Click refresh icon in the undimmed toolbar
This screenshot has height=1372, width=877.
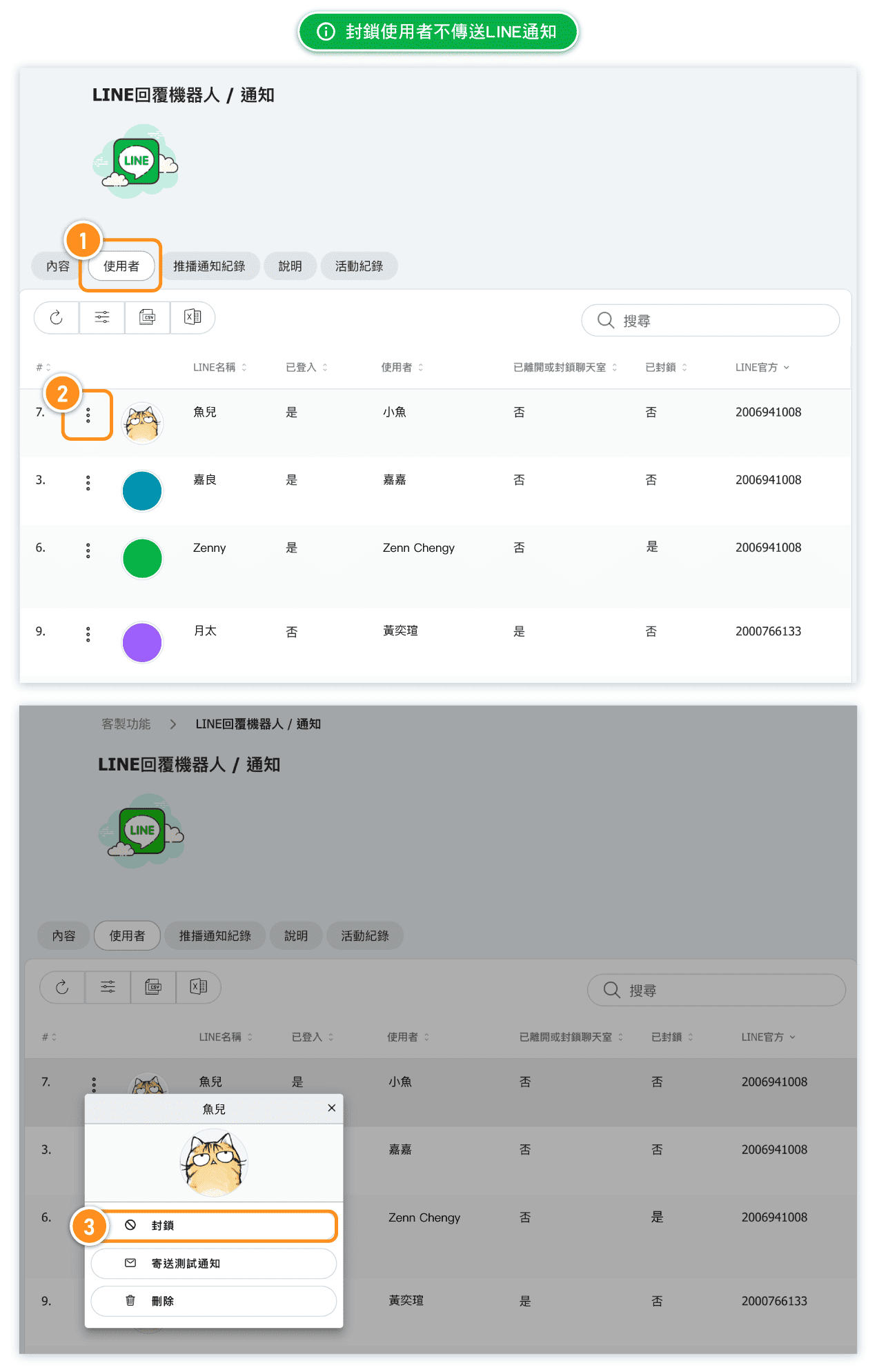(x=57, y=317)
